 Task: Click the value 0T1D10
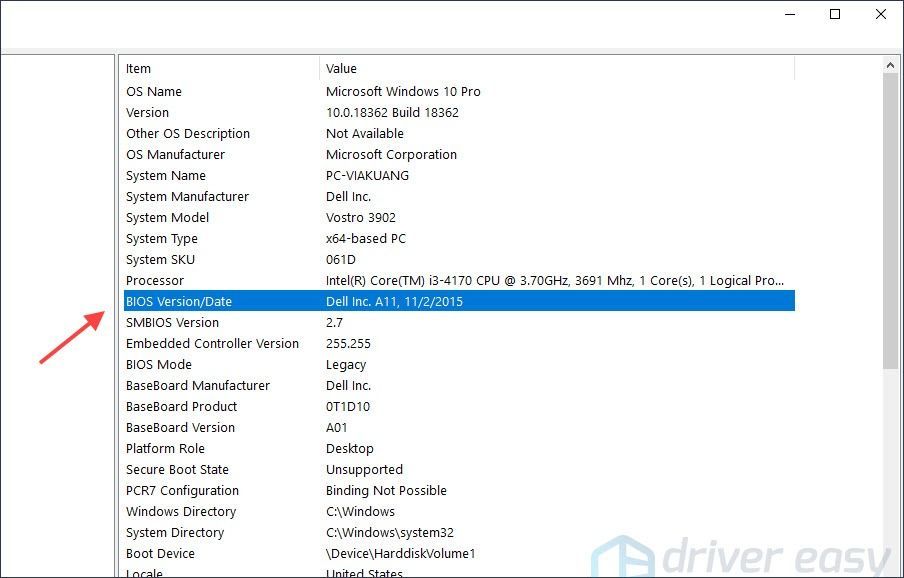[348, 407]
